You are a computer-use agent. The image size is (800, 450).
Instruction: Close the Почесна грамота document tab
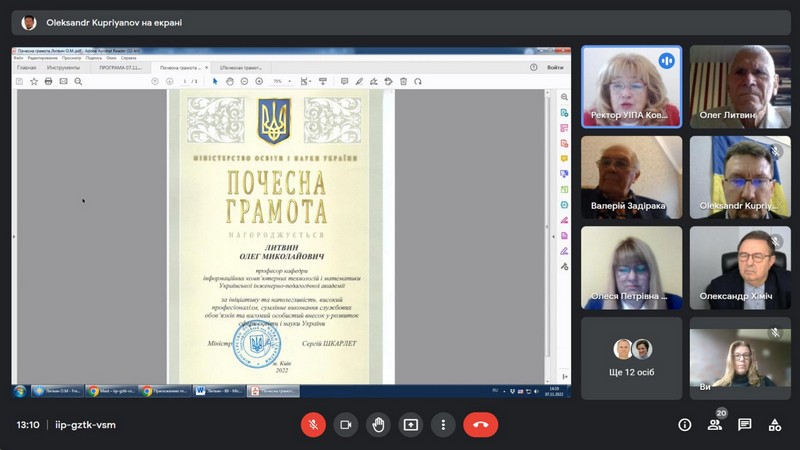[x=207, y=67]
